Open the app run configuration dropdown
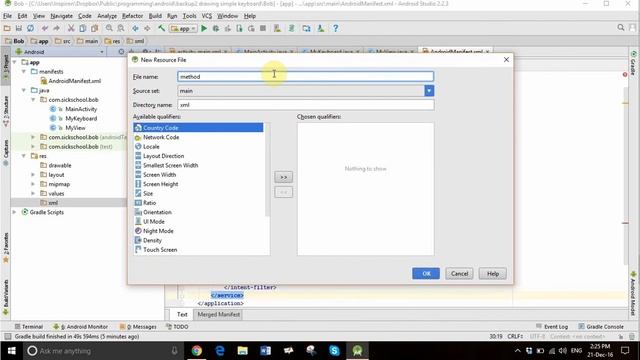The image size is (640, 360). (183, 29)
